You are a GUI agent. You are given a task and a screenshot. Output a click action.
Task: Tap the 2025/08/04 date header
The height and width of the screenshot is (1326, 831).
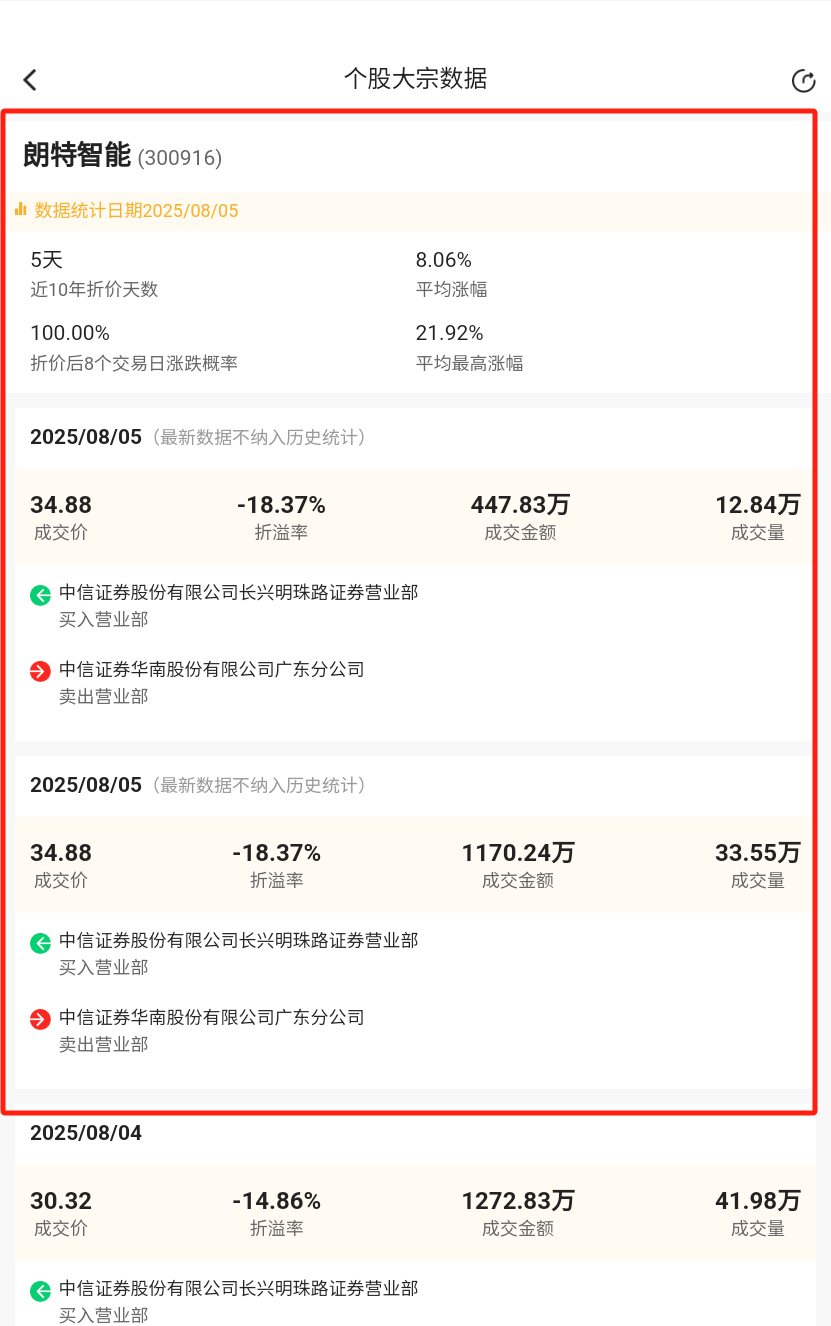click(86, 1133)
